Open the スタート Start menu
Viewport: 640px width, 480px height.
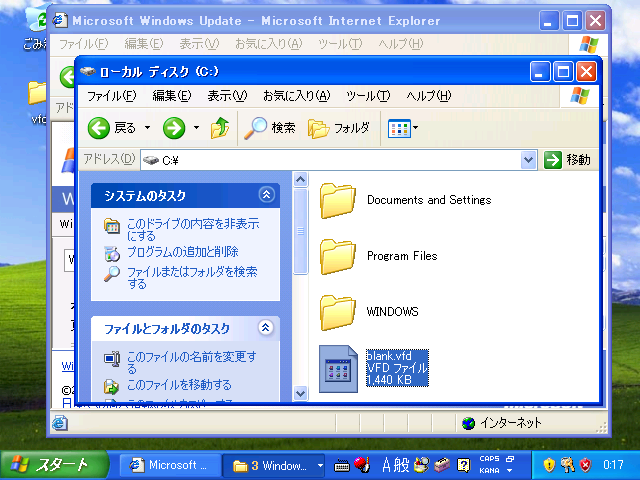point(55,464)
